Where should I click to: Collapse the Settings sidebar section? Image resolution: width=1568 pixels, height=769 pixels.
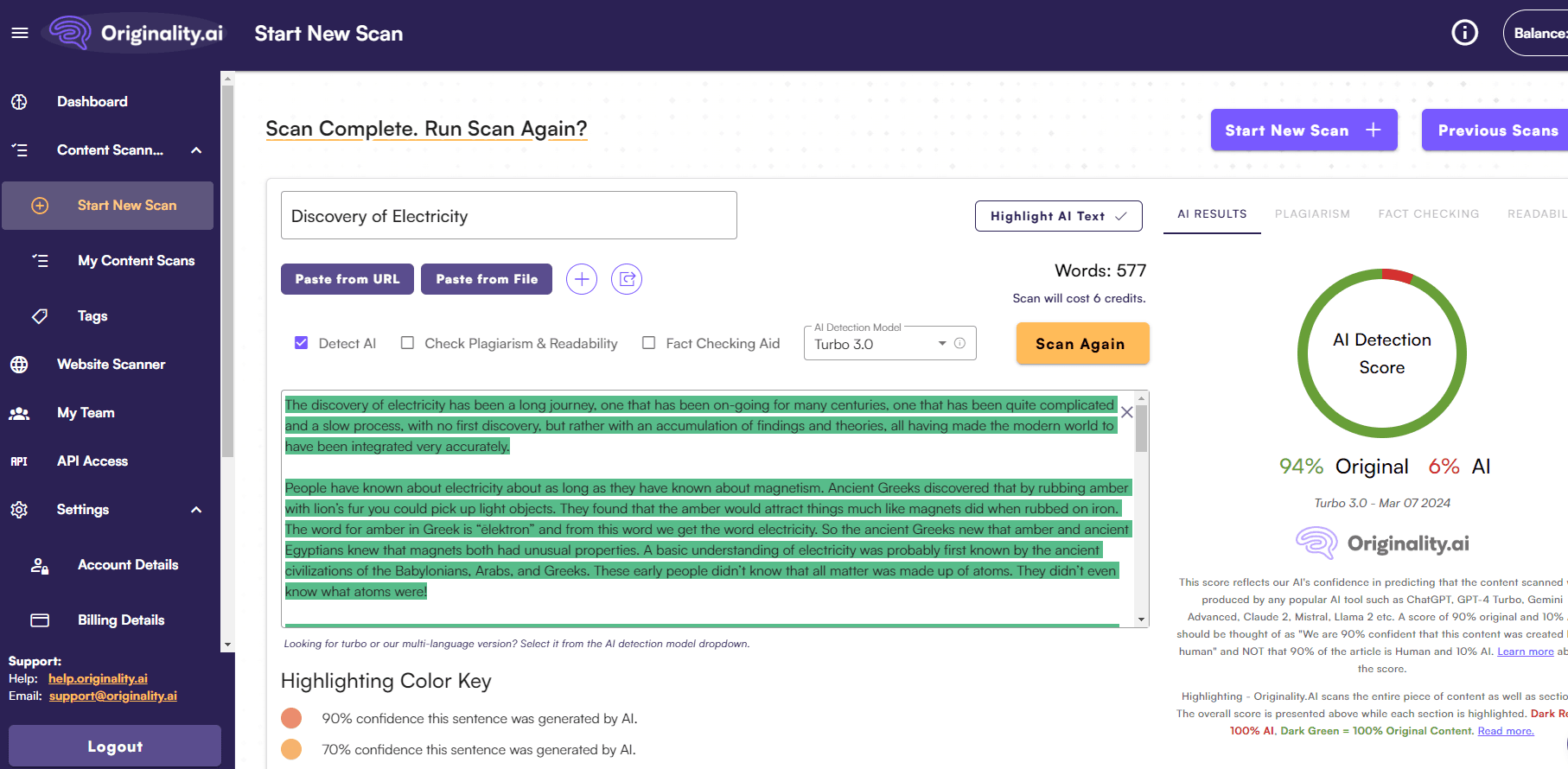196,510
